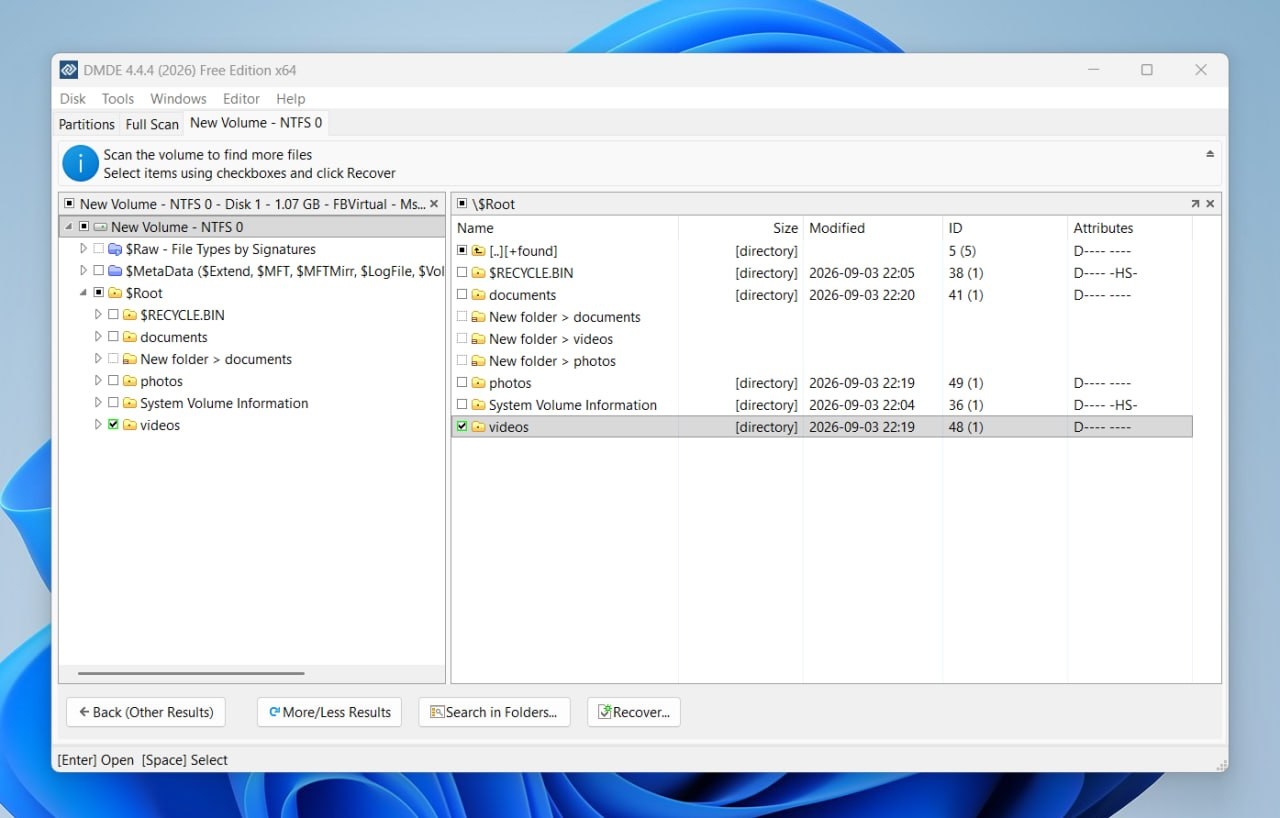
Task: Toggle the $MetaData checkbox in tree
Action: click(x=98, y=271)
